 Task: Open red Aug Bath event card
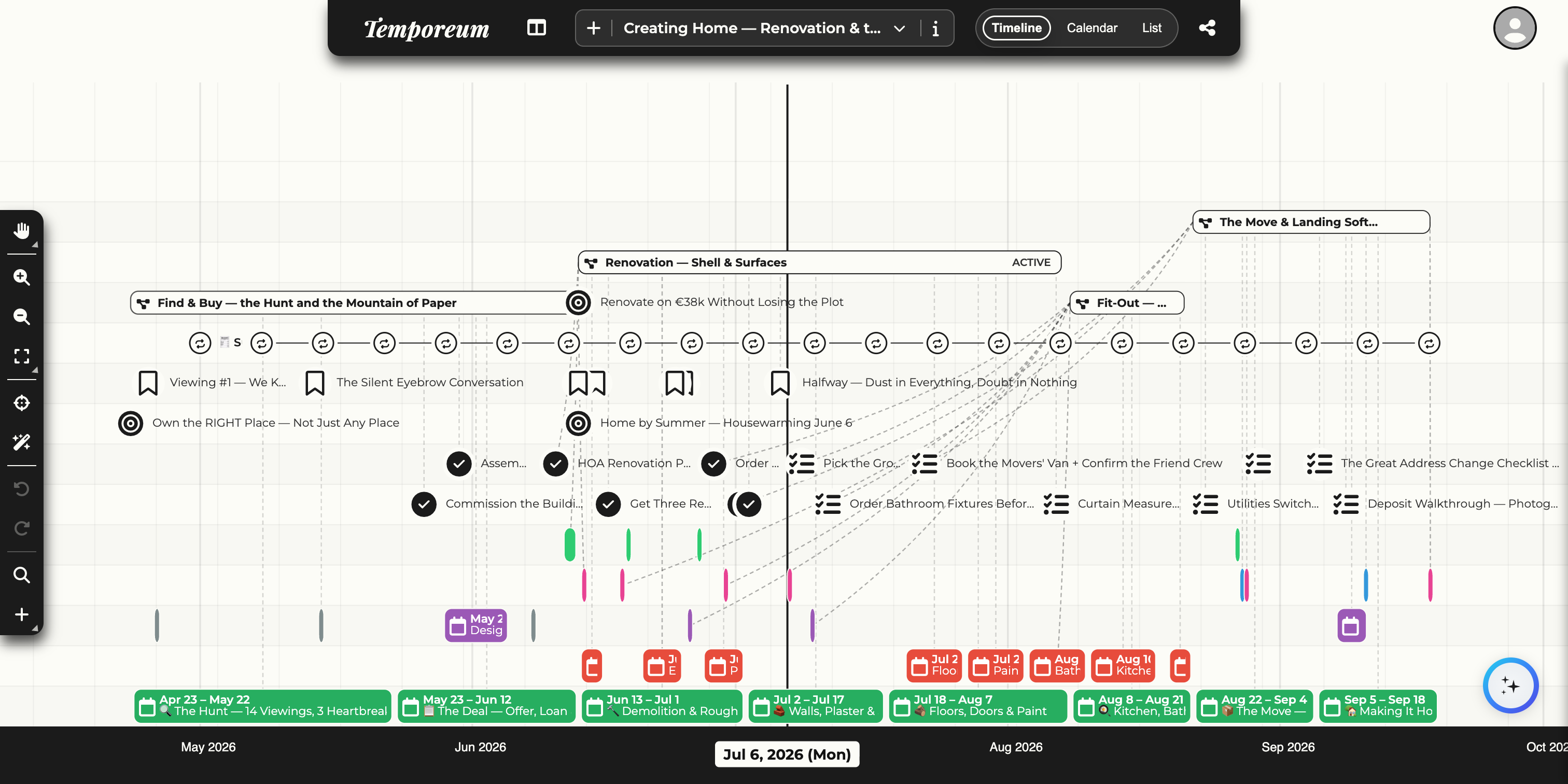pyautogui.click(x=1057, y=665)
